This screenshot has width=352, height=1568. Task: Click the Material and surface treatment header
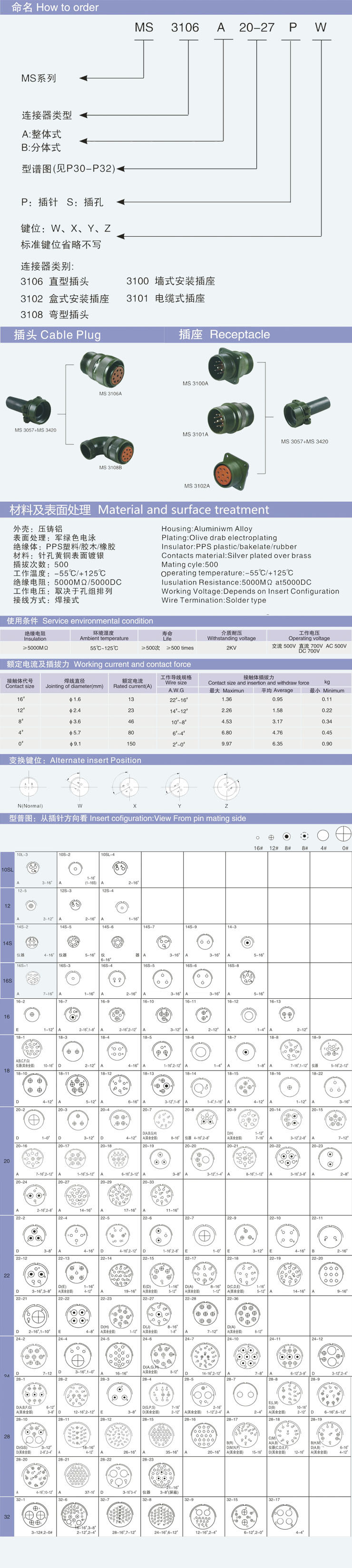coord(139,509)
